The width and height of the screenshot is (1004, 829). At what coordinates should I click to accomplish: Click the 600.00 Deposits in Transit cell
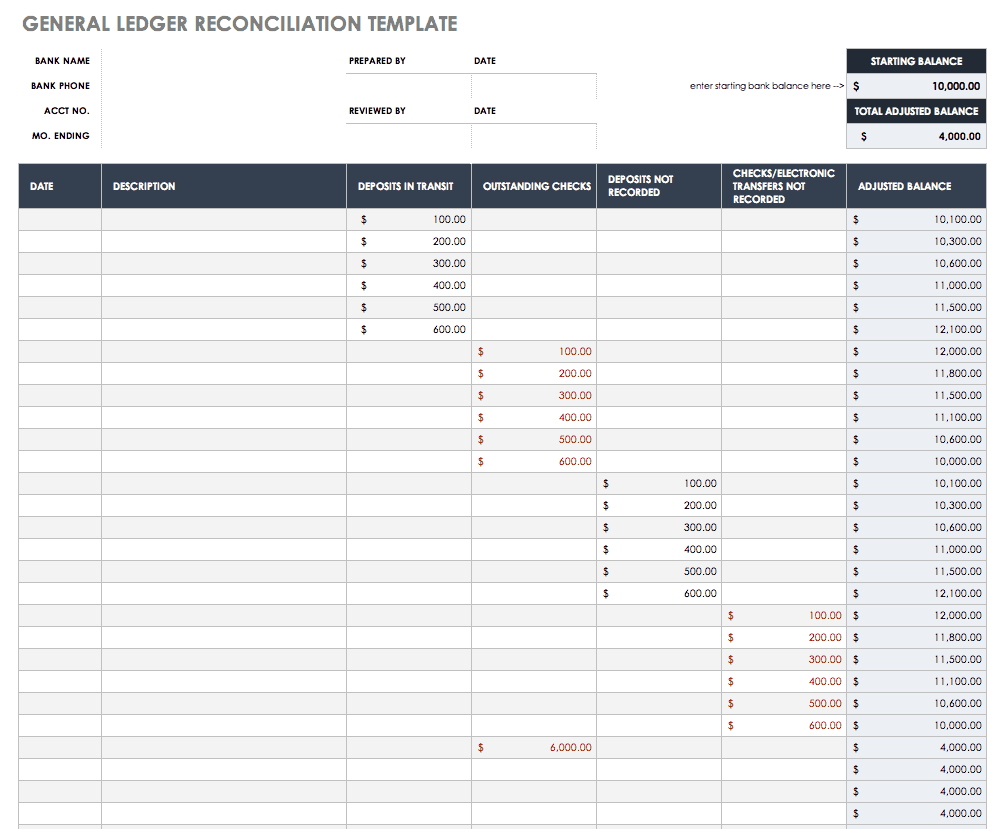pos(408,329)
